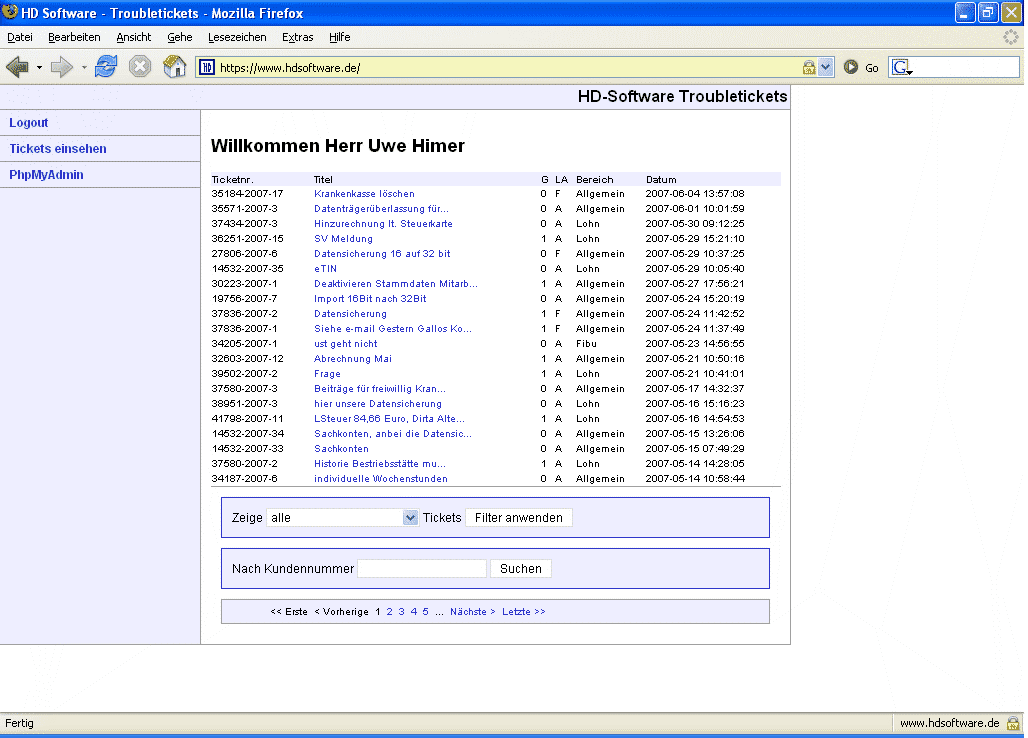
Task: Click the HD site favicon in address bar
Action: coord(207,67)
